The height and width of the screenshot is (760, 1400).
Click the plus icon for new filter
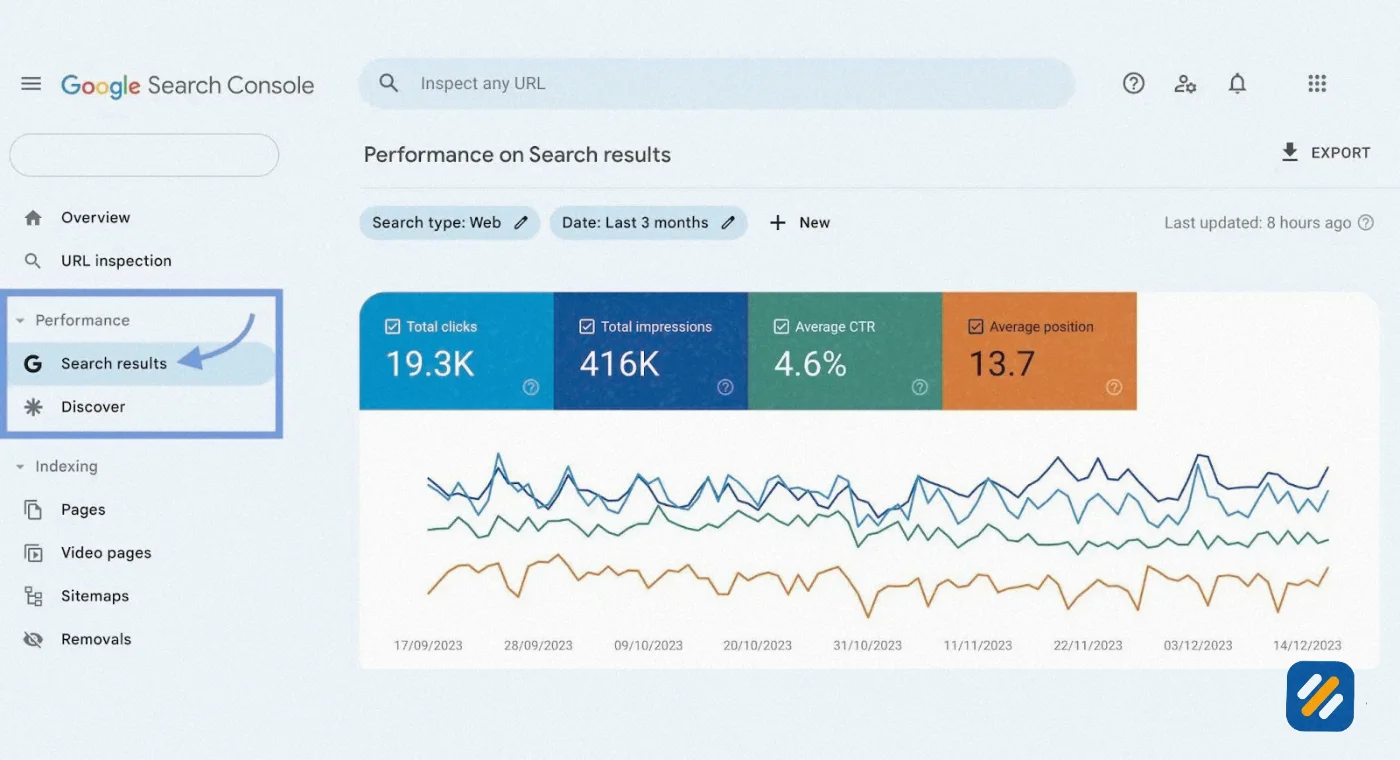click(x=778, y=223)
